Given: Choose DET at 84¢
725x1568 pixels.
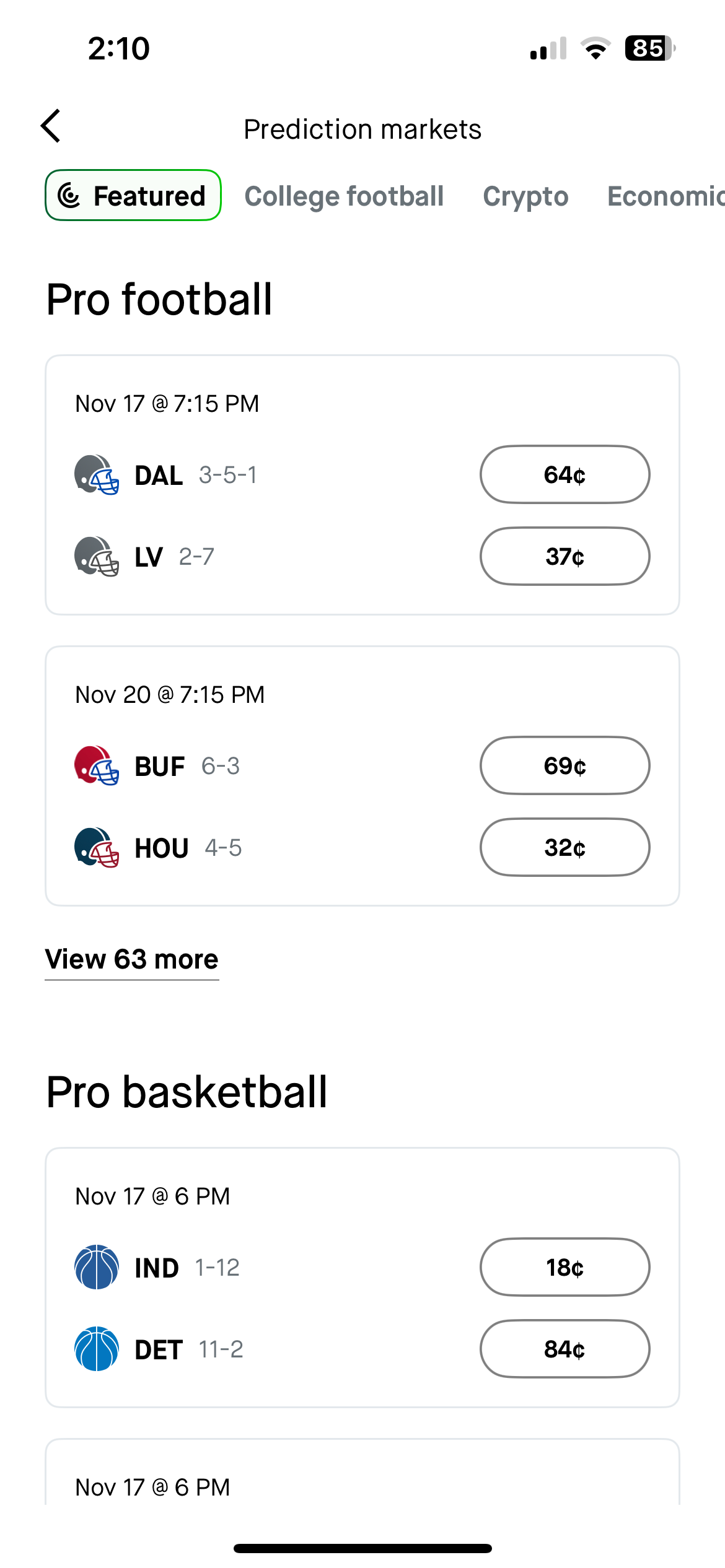Looking at the screenshot, I should [565, 1349].
